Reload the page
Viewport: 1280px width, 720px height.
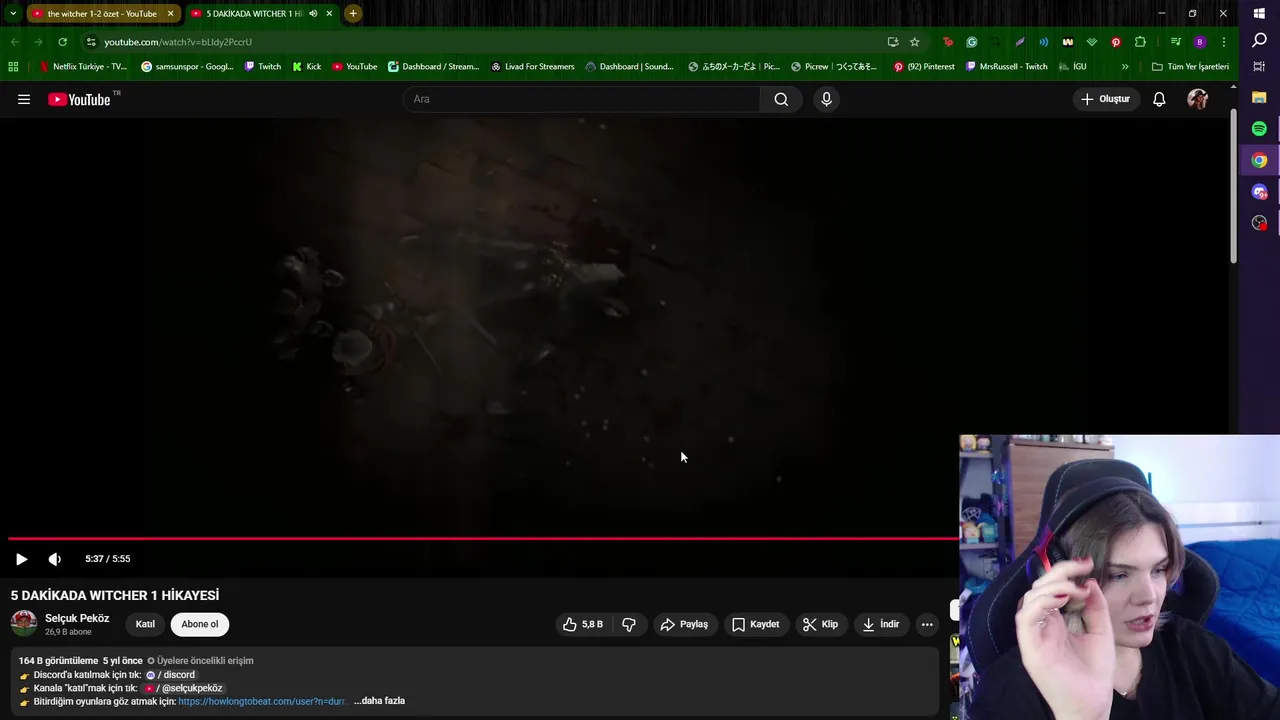(x=62, y=42)
